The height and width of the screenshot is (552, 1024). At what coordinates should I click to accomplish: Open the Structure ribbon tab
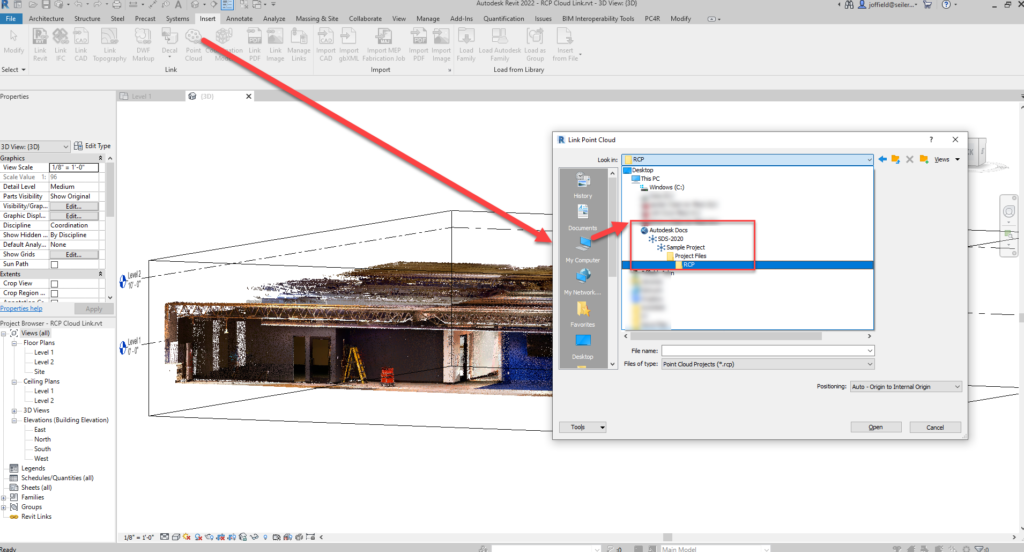pos(88,19)
